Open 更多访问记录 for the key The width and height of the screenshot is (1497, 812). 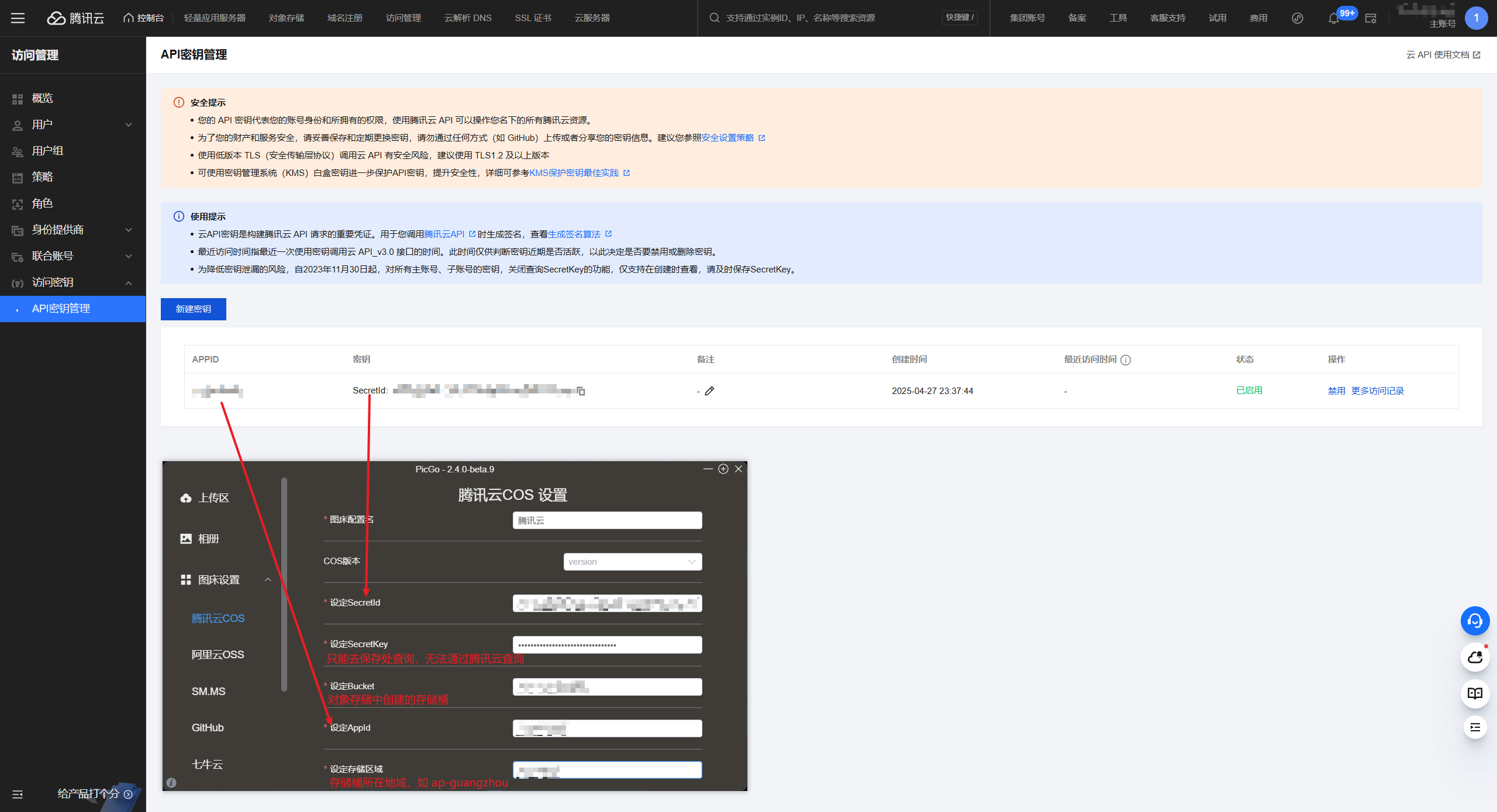[1378, 391]
